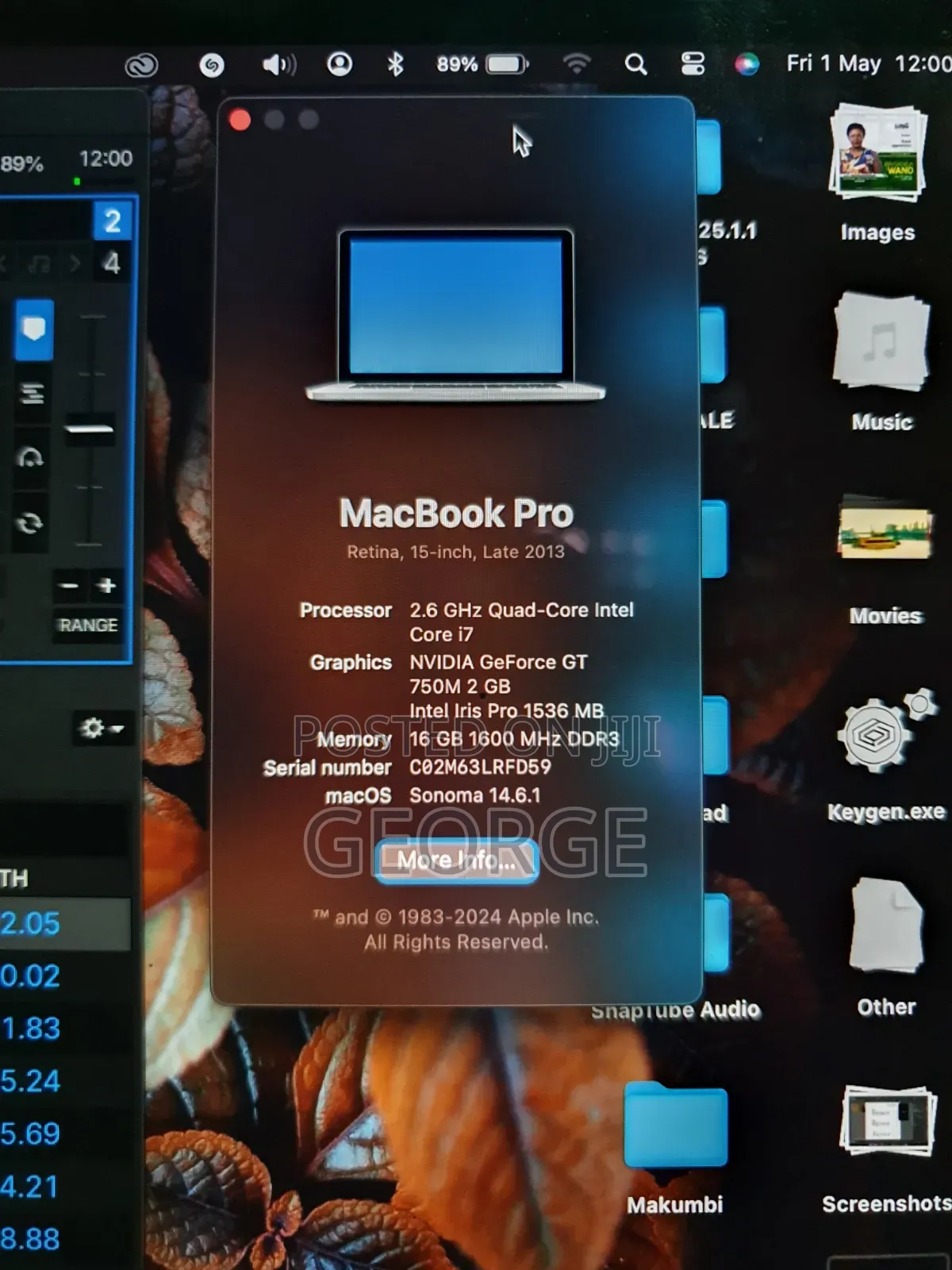Select the 5.69 row in list

pyautogui.click(x=65, y=1133)
